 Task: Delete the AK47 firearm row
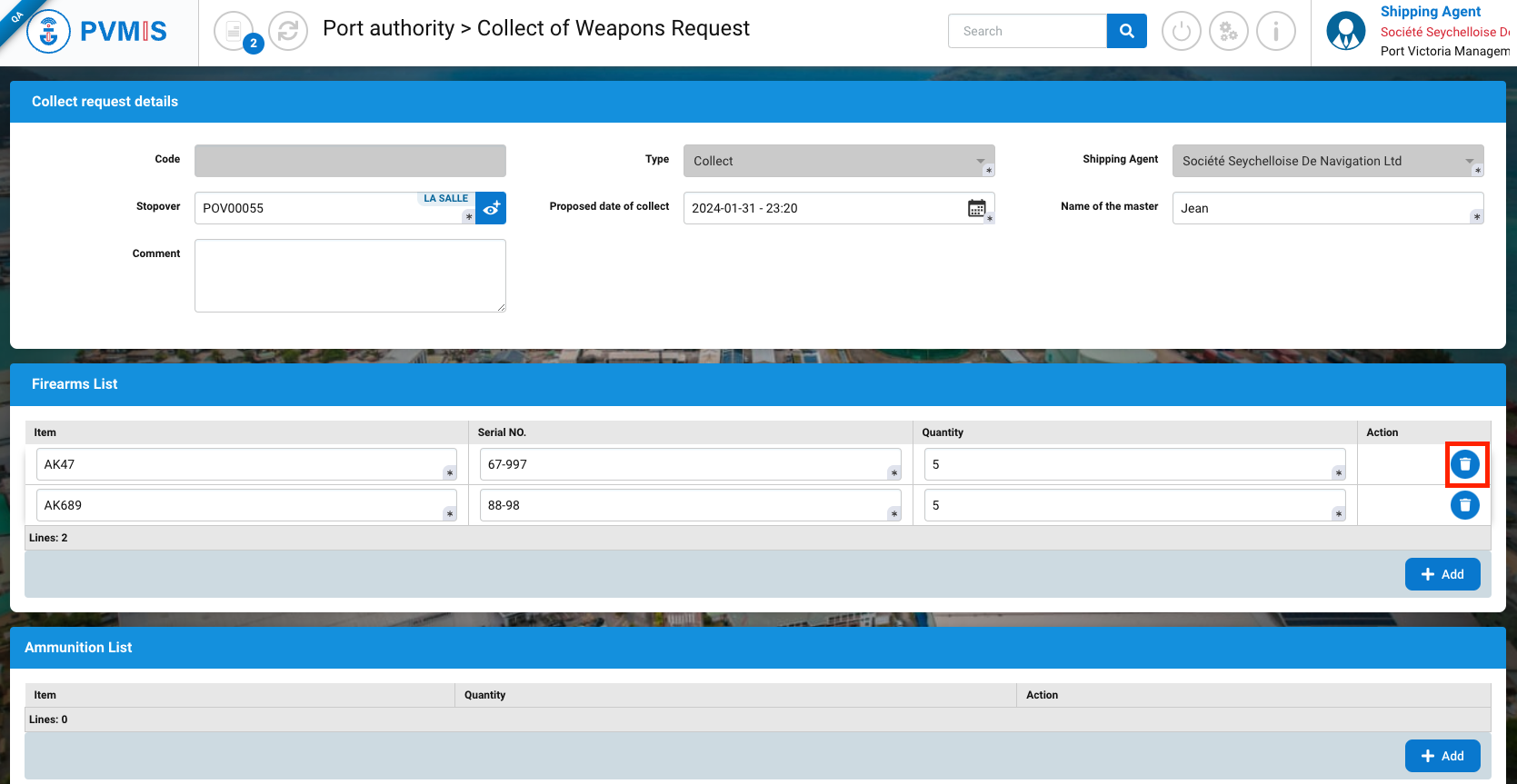[1464, 464]
